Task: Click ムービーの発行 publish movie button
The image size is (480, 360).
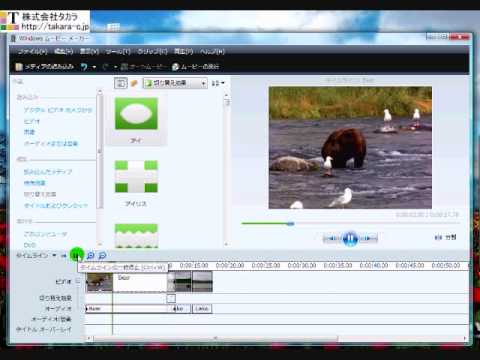Action: (195, 67)
